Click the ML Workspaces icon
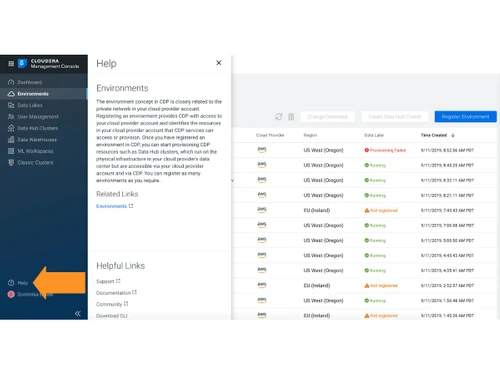500x375 pixels. coord(11,151)
